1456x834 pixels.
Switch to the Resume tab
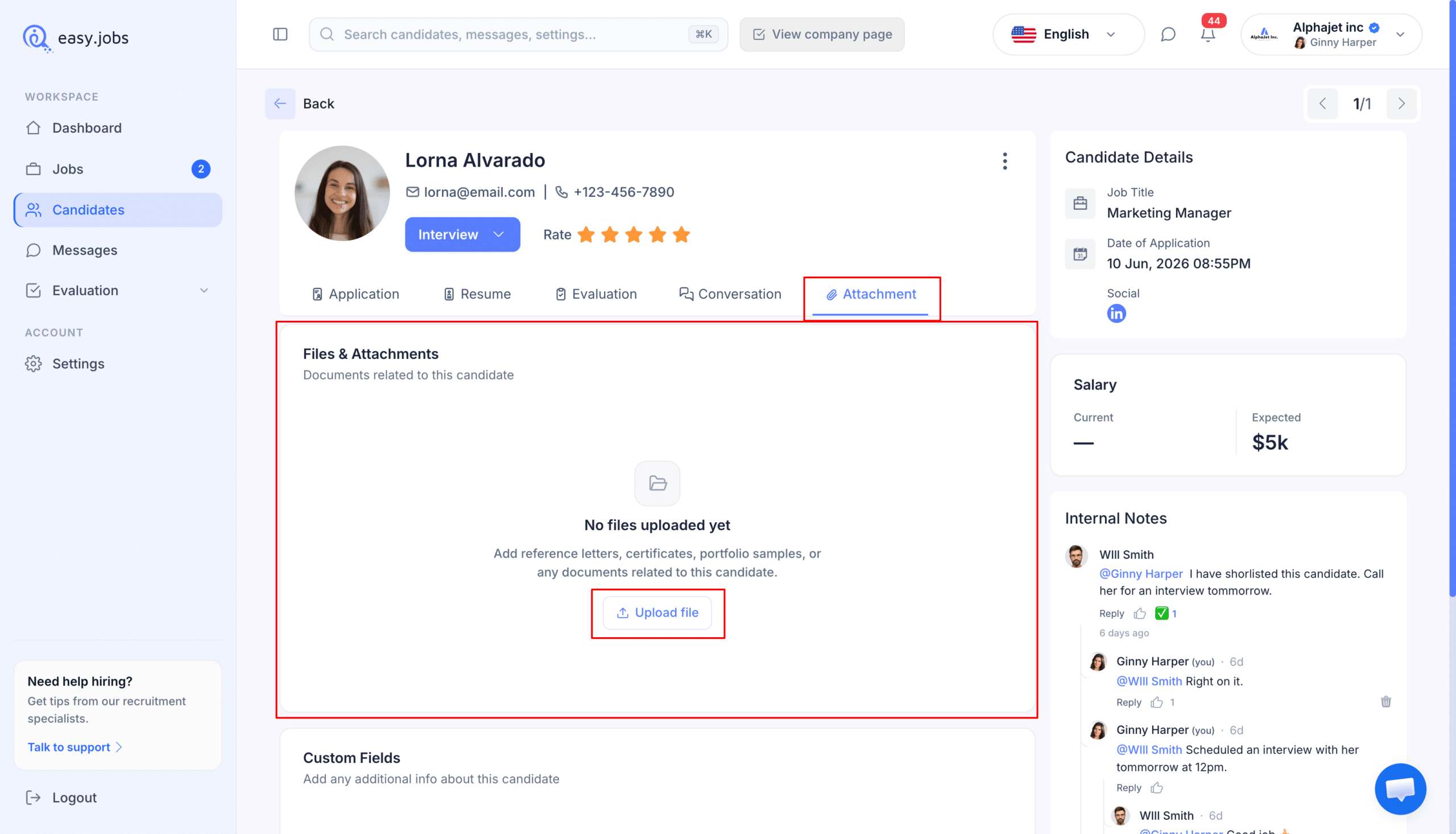[x=477, y=294]
